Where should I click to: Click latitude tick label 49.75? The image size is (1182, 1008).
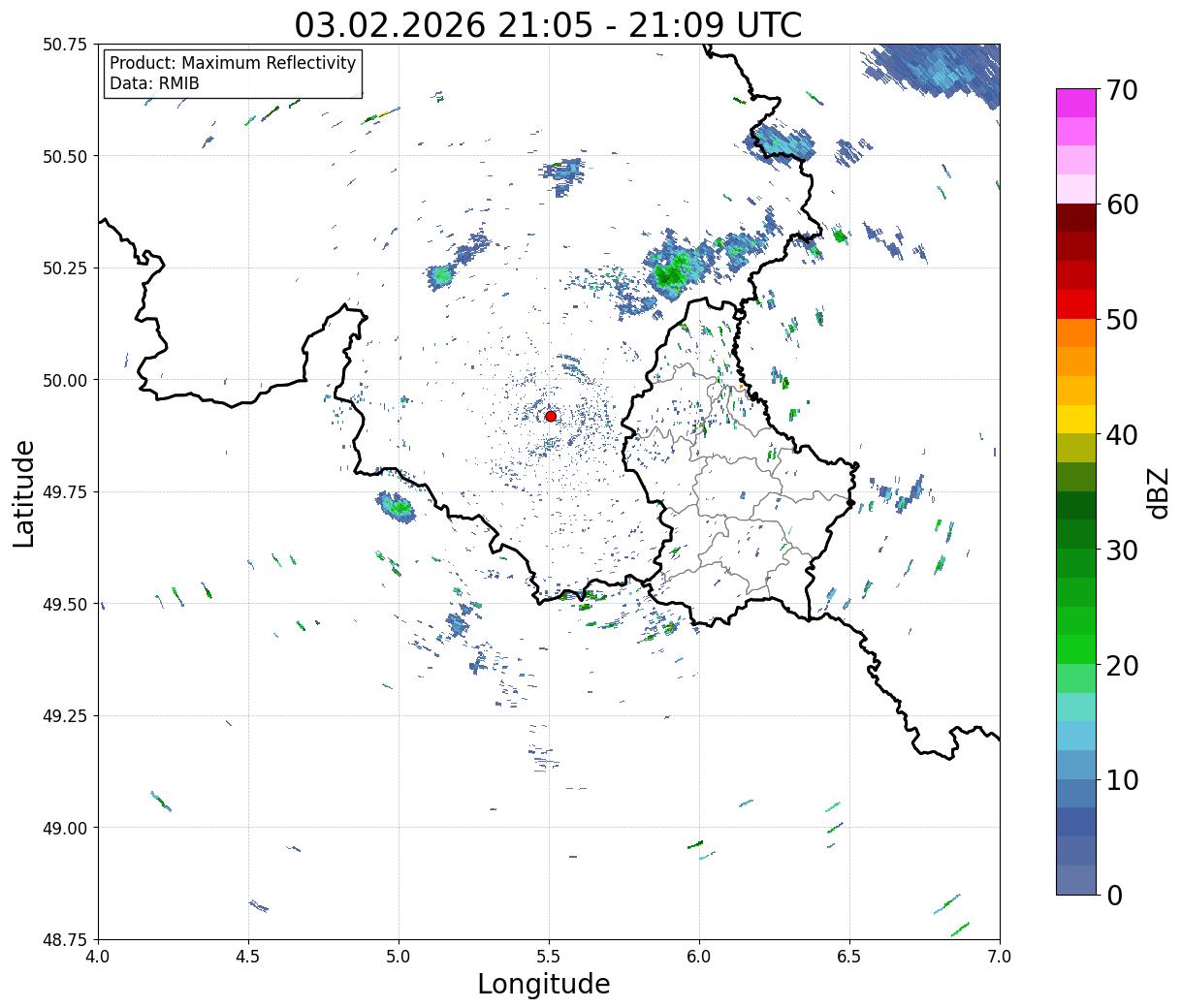tap(65, 491)
